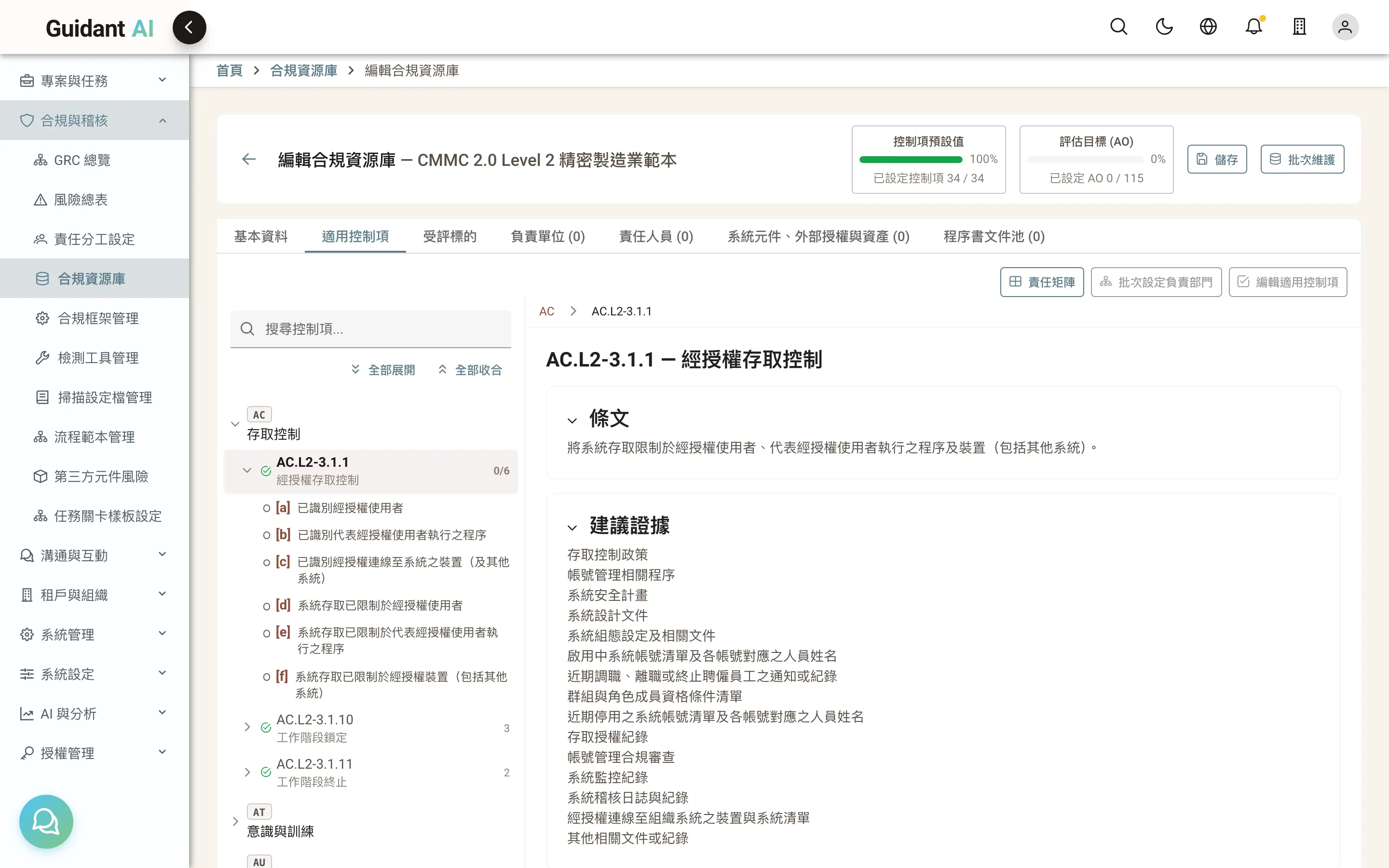Open the search magnifier in the header
Screen dimensions: 1389x868
pyautogui.click(x=1118, y=27)
